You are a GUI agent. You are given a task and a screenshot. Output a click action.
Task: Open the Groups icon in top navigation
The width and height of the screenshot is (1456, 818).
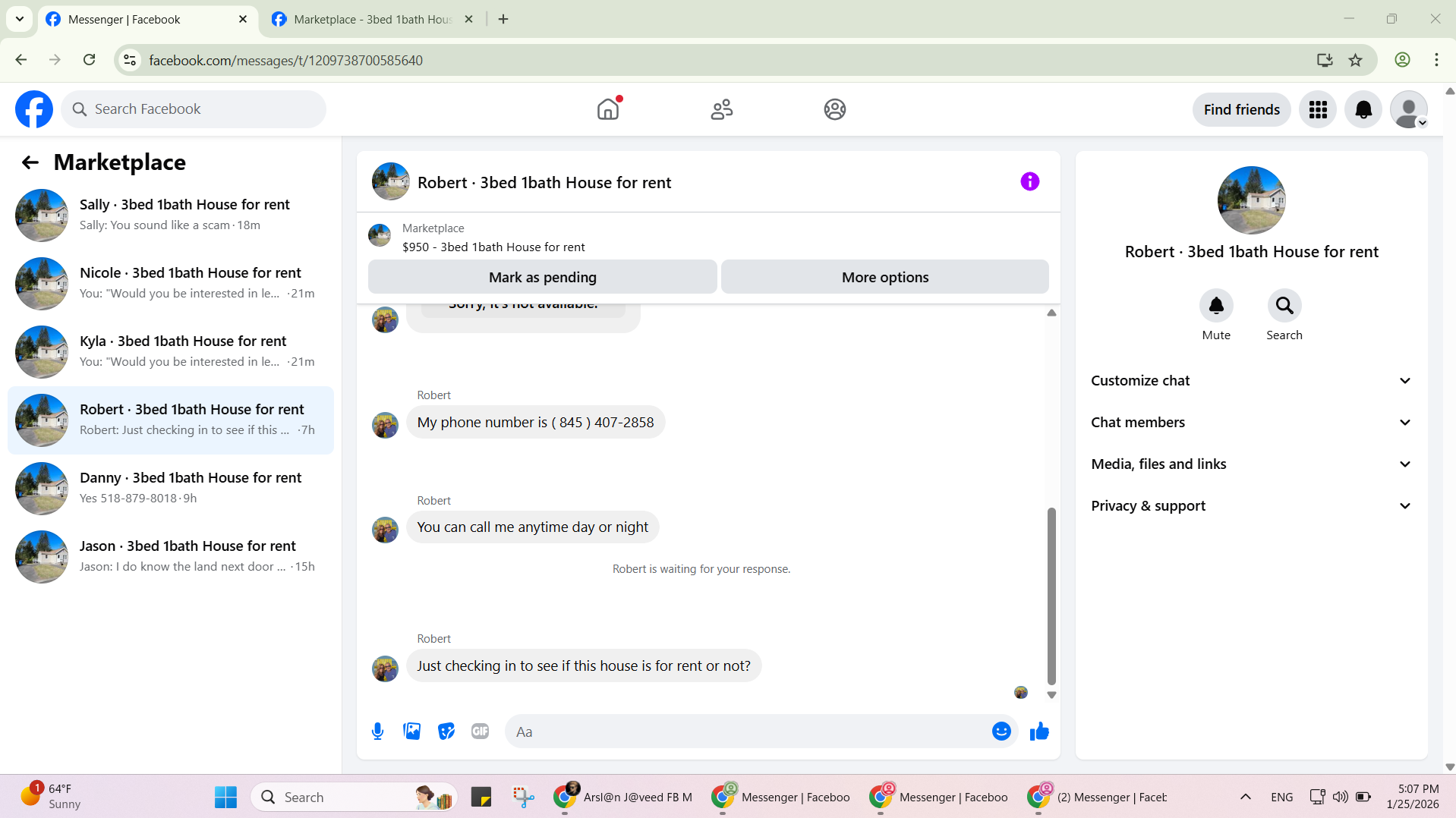[x=835, y=109]
